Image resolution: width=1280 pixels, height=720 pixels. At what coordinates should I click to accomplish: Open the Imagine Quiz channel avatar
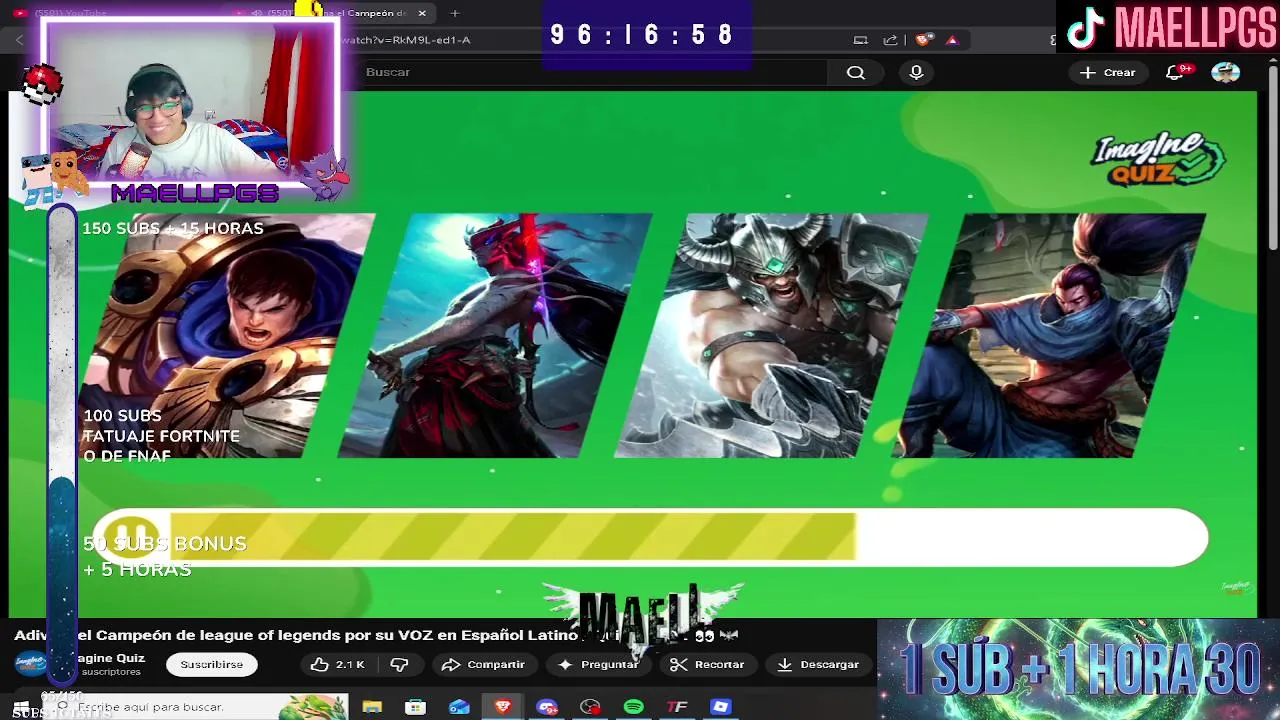pos(30,664)
